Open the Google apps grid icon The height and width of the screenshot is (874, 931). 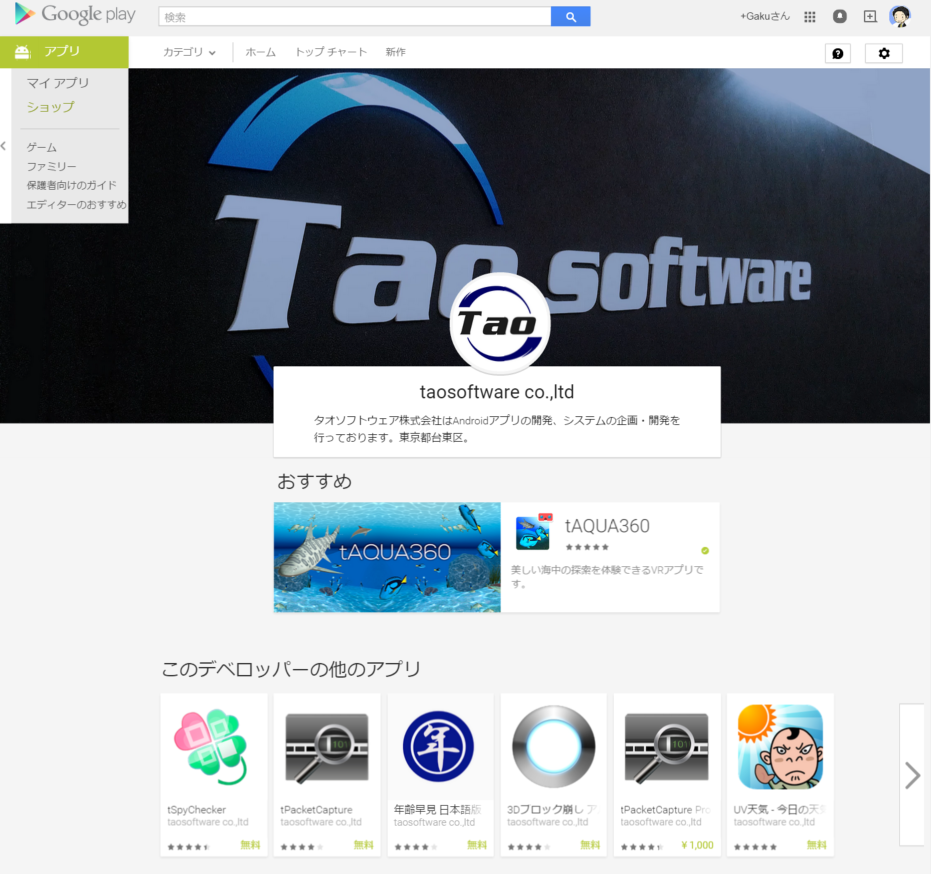coord(810,17)
